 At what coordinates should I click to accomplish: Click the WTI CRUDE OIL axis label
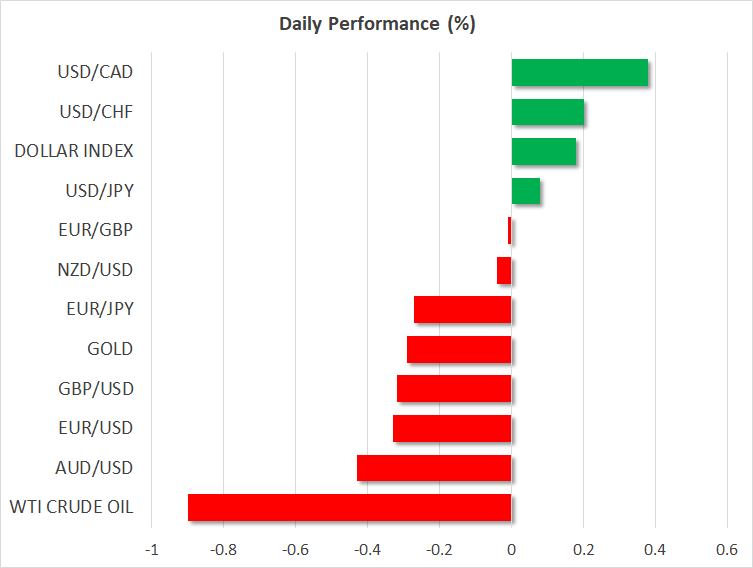click(x=73, y=507)
